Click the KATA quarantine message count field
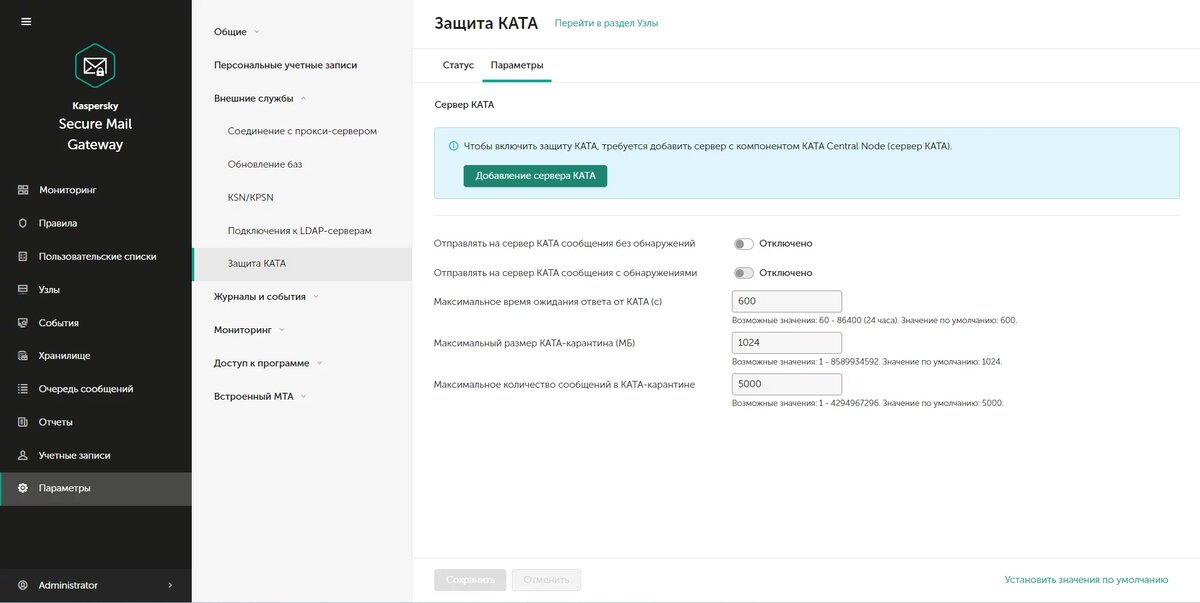1200x603 pixels. 787,384
